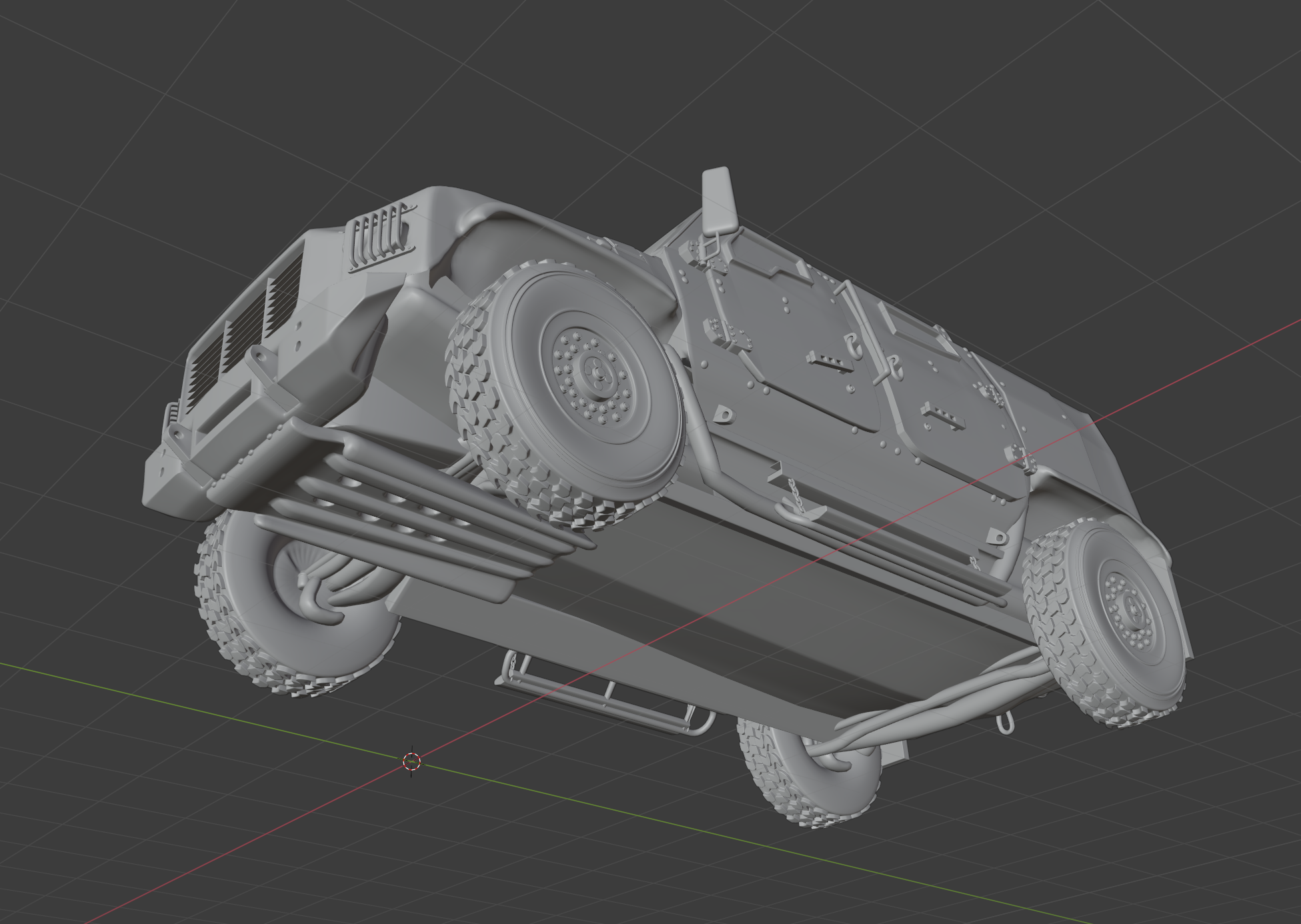
Task: Click the front radiator grille slats
Action: coord(243,333)
